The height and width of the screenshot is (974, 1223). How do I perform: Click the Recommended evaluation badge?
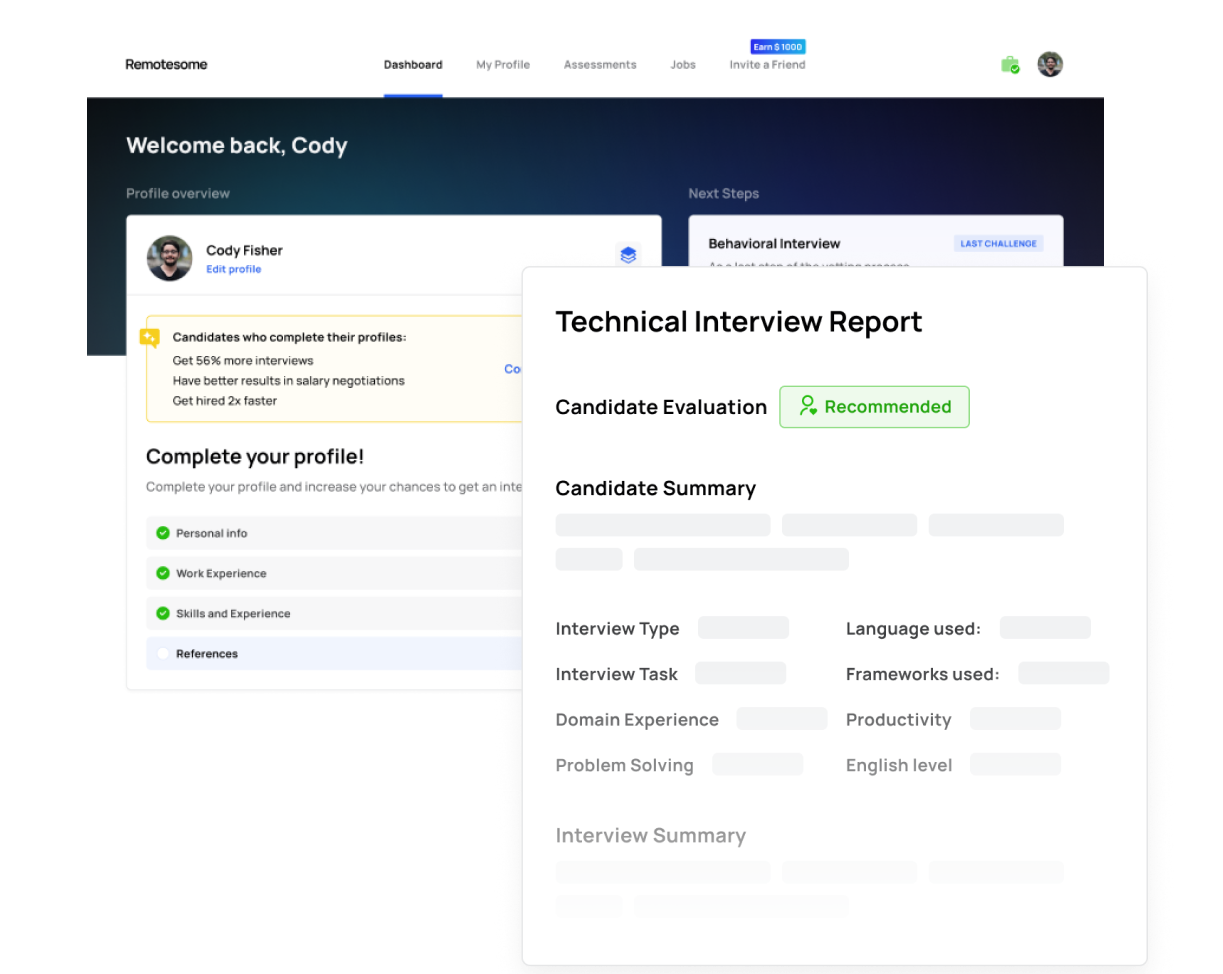874,407
